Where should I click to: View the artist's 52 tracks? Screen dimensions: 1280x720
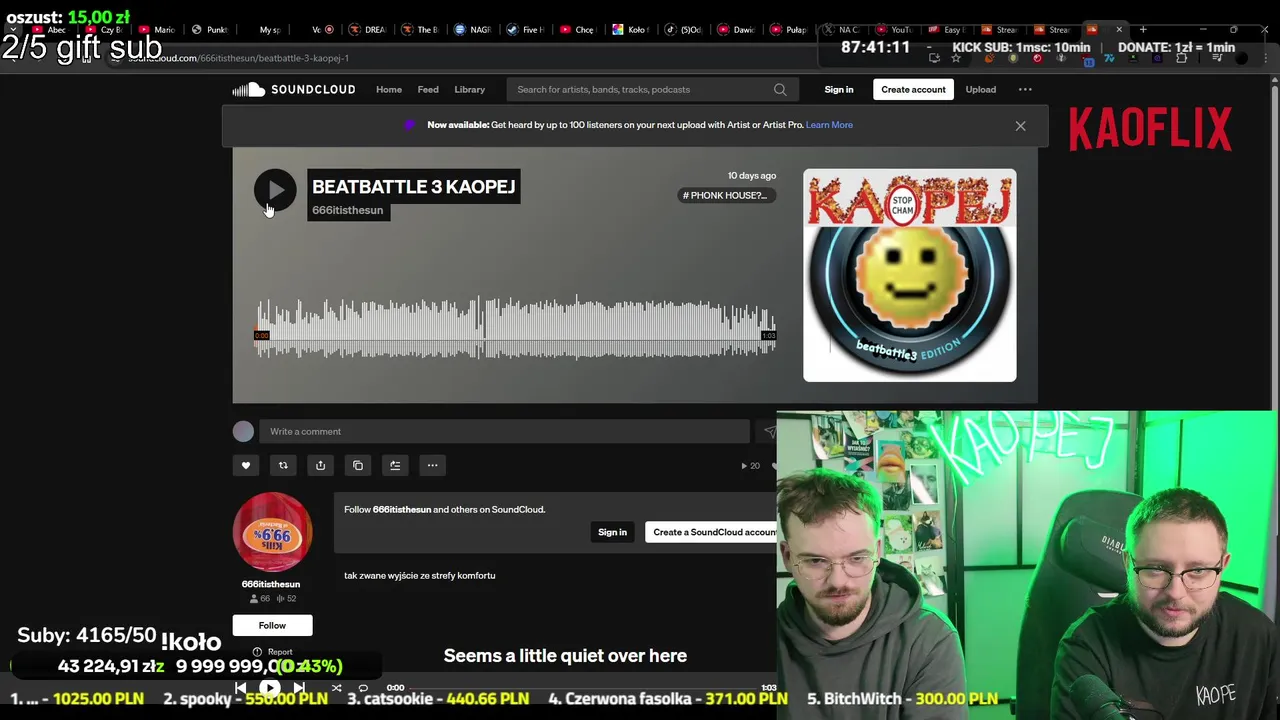click(x=286, y=598)
